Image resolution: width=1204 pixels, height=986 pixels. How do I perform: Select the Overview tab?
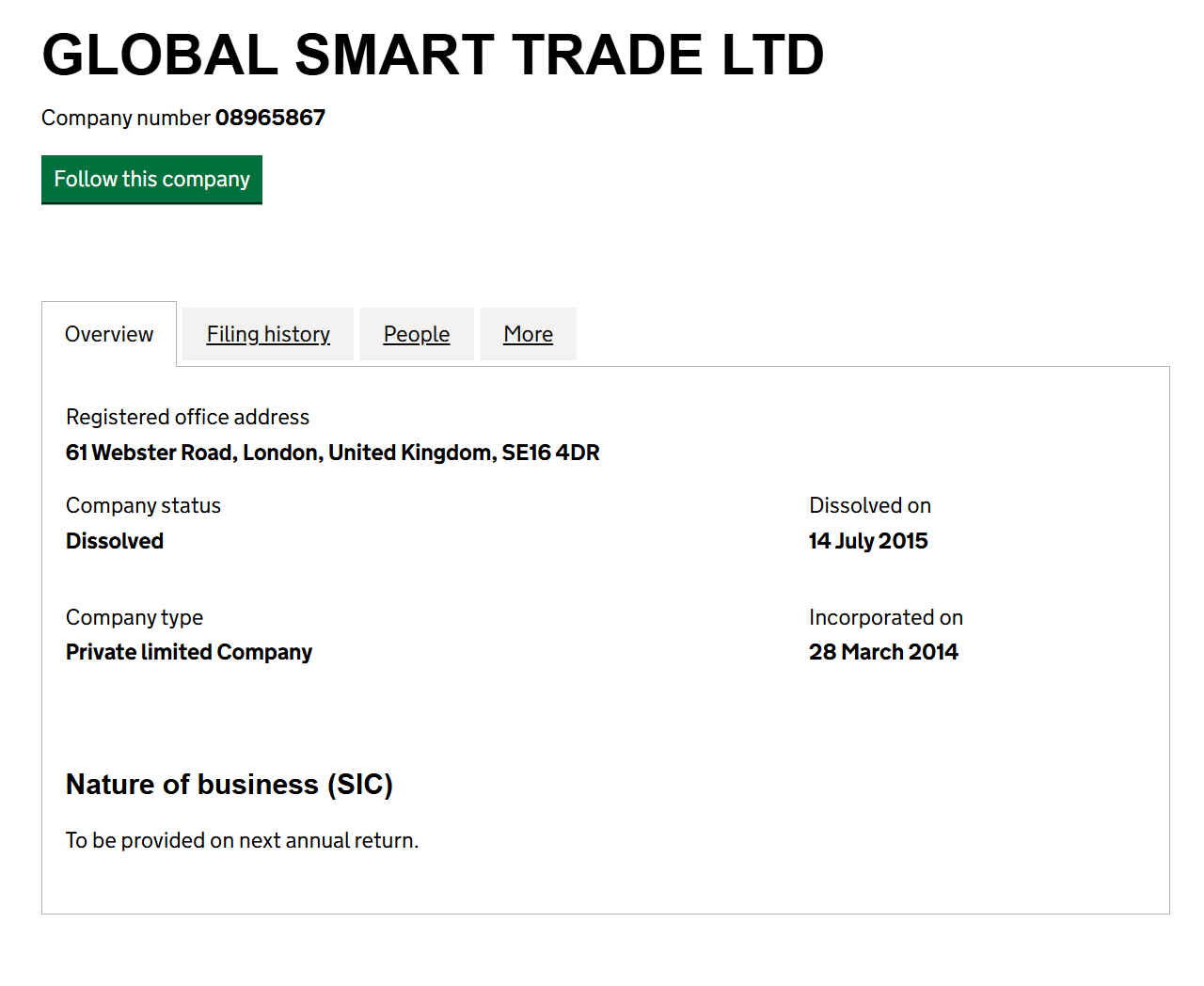click(x=109, y=334)
